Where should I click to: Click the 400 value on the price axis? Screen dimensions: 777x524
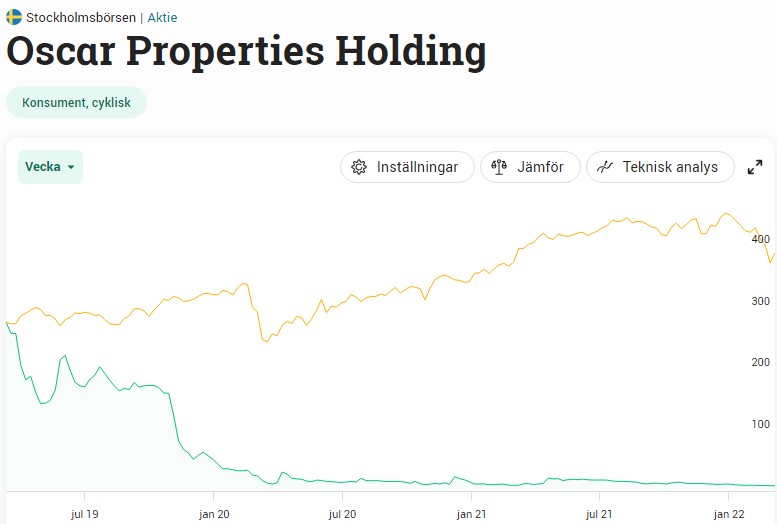click(x=760, y=239)
